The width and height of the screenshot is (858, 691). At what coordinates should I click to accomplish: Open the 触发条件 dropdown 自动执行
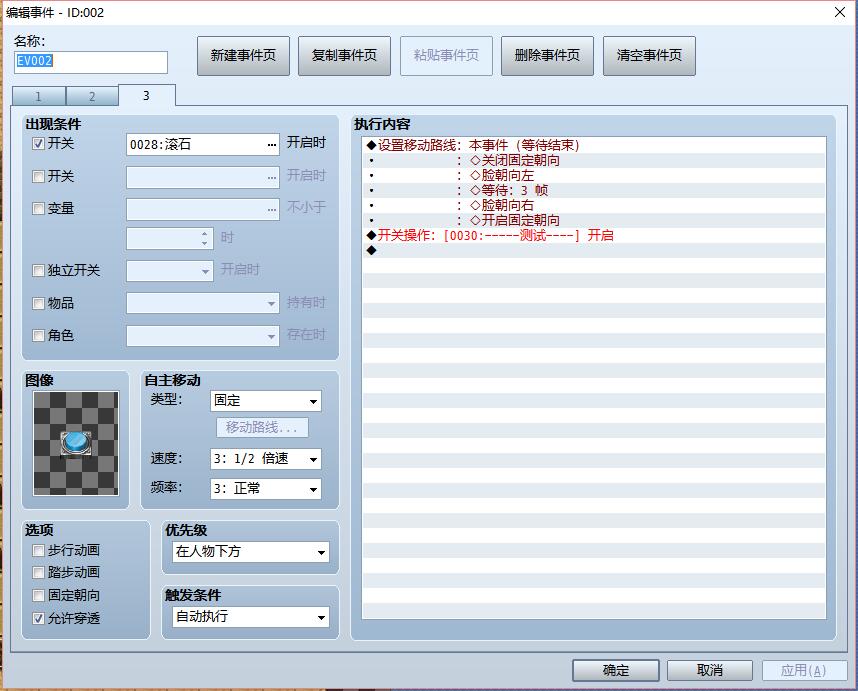pyautogui.click(x=251, y=617)
